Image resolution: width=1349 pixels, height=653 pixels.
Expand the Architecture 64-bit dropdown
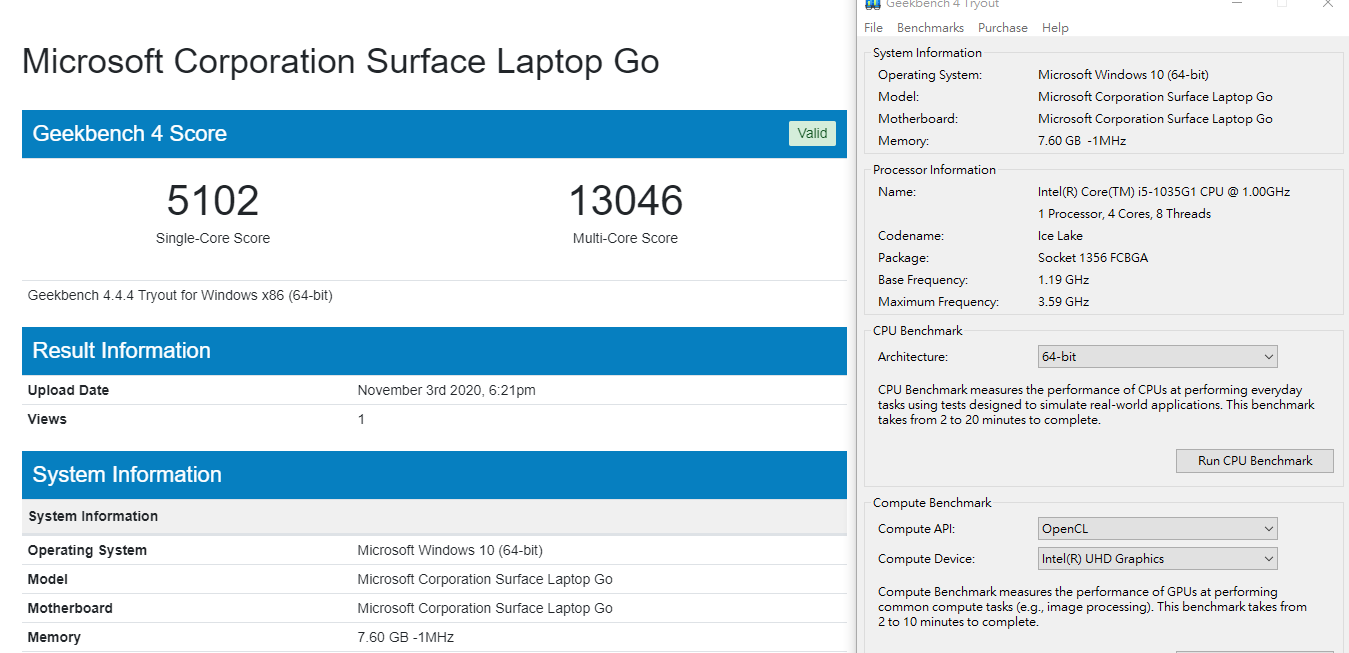(x=1157, y=357)
